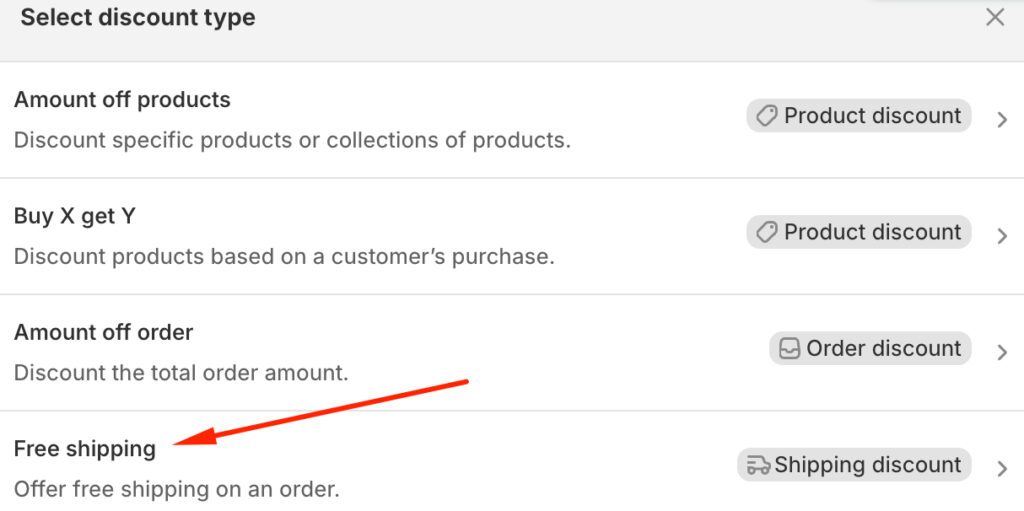Screen dimensions: 1024x511
Task: Click Product discount label beside Amount off products
Action: (x=872, y=116)
